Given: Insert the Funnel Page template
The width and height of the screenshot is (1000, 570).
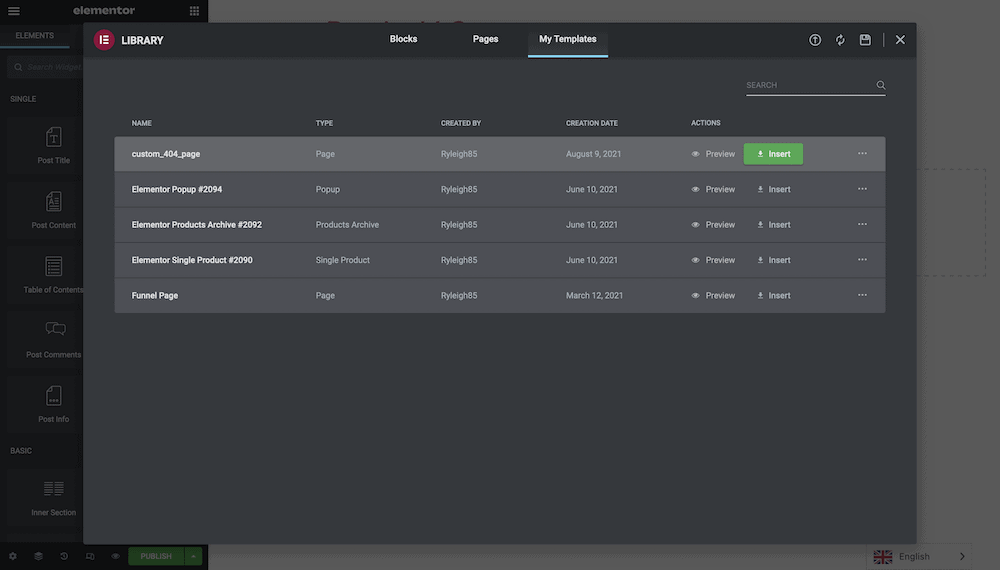Looking at the screenshot, I should 774,295.
